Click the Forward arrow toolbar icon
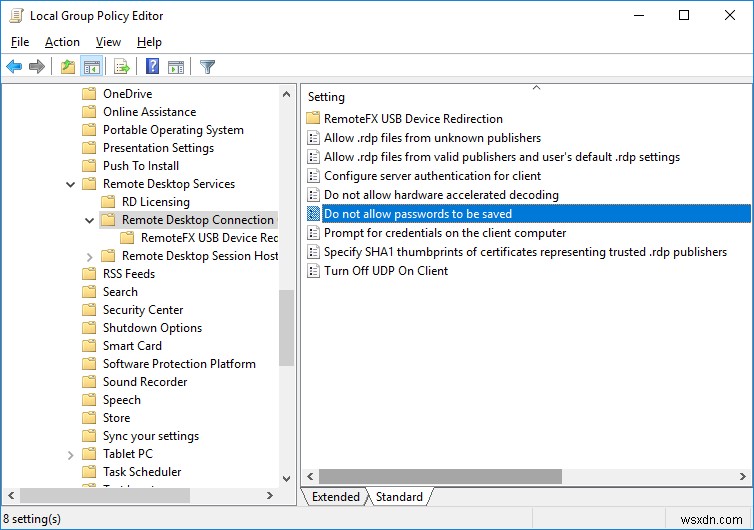This screenshot has width=754, height=530. pyautogui.click(x=37, y=67)
